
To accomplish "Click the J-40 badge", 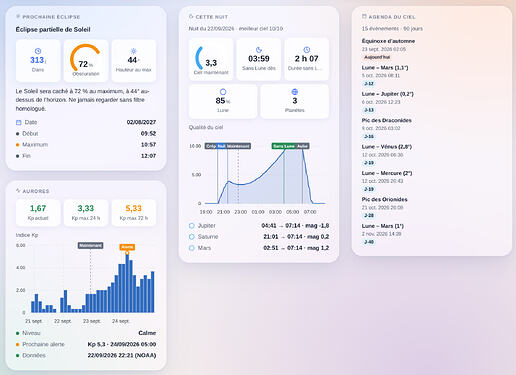I will (369, 242).
